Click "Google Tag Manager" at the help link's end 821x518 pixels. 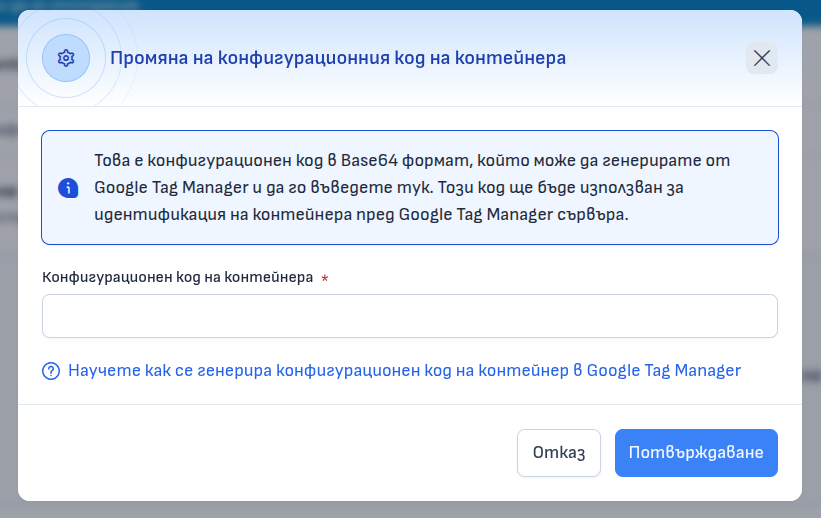[663, 370]
